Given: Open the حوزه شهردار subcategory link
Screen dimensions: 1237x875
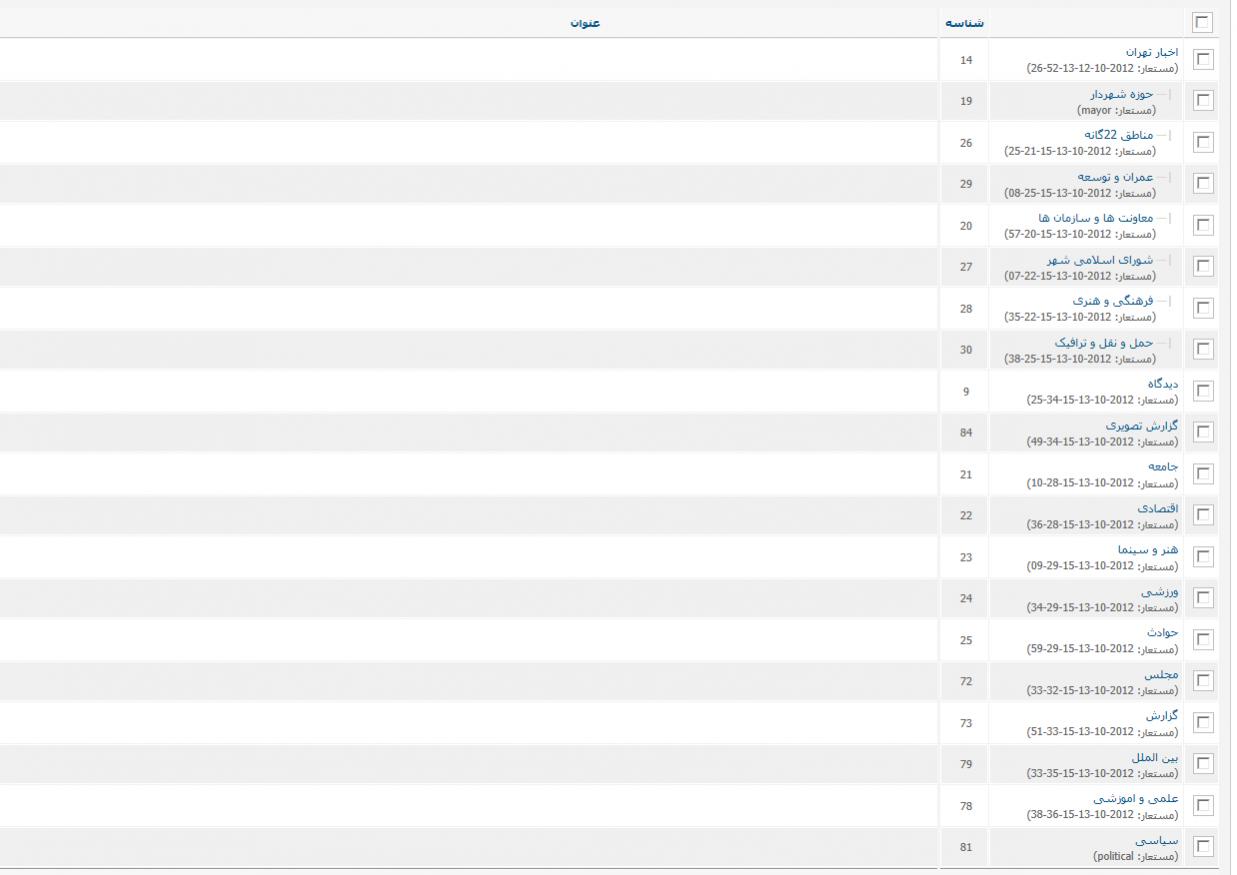Looking at the screenshot, I should pos(1124,94).
